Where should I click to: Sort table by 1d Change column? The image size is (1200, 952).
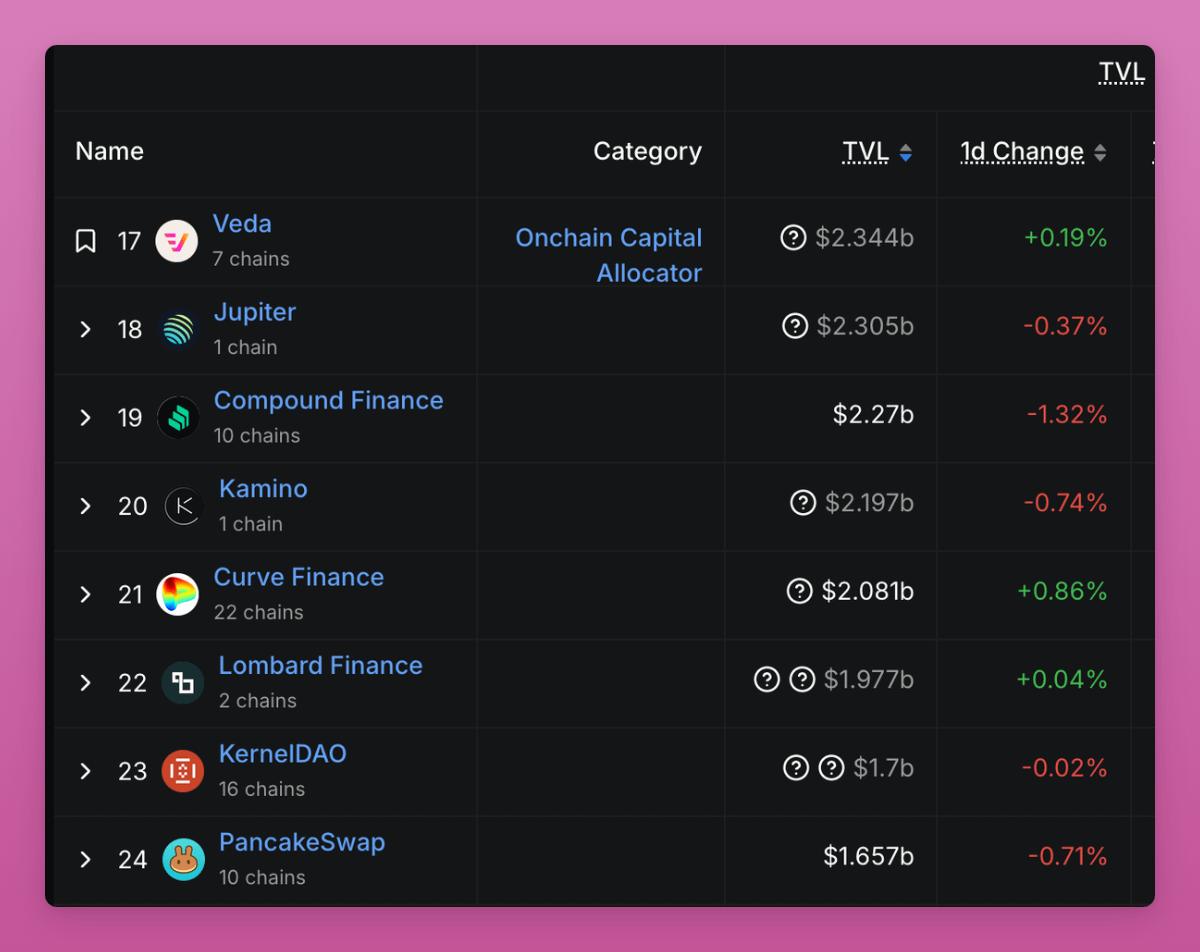1033,152
